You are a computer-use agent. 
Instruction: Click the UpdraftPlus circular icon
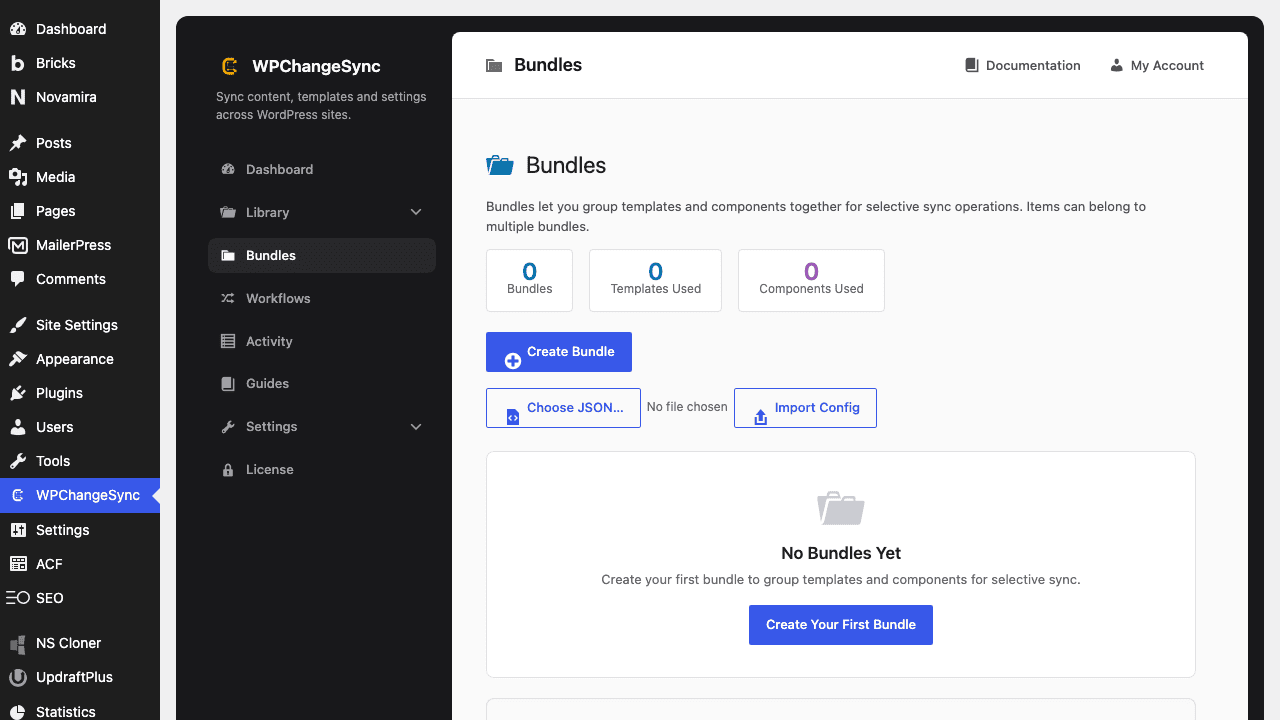click(x=18, y=677)
